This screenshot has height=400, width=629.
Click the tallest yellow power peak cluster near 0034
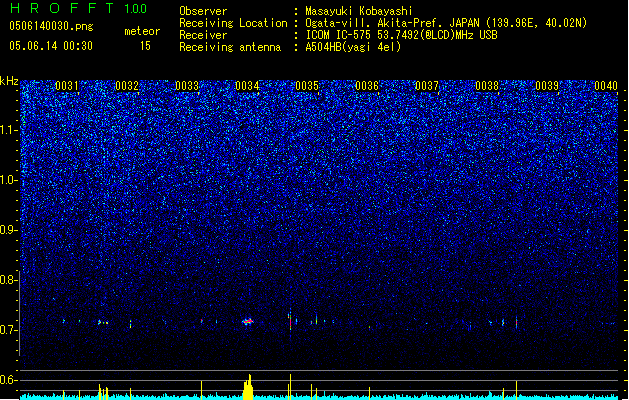coord(248,387)
